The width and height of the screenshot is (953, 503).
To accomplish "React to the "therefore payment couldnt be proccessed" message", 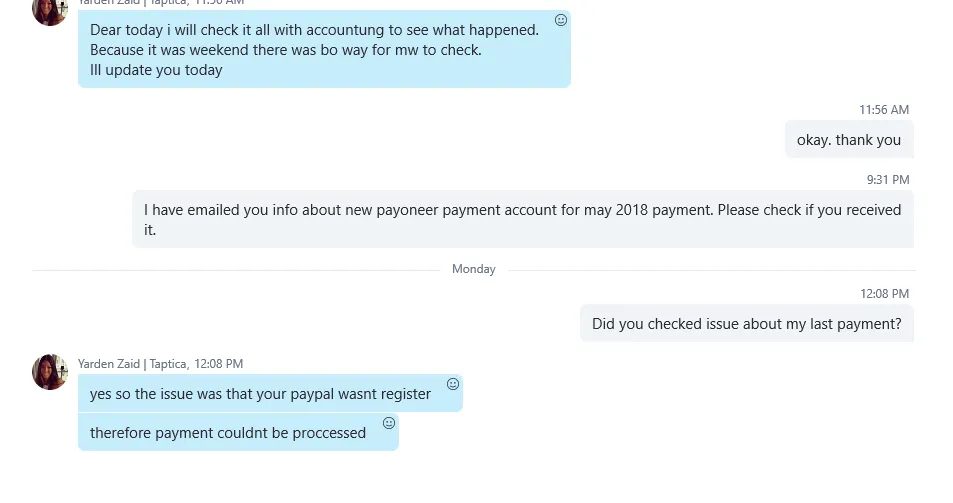I will coord(389,423).
